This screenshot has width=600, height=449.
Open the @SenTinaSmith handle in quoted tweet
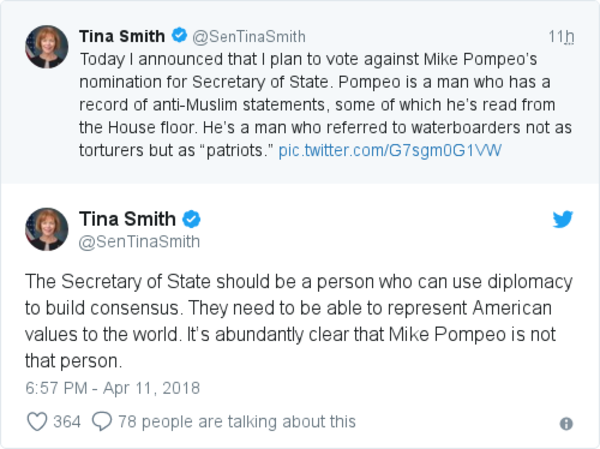(x=250, y=37)
